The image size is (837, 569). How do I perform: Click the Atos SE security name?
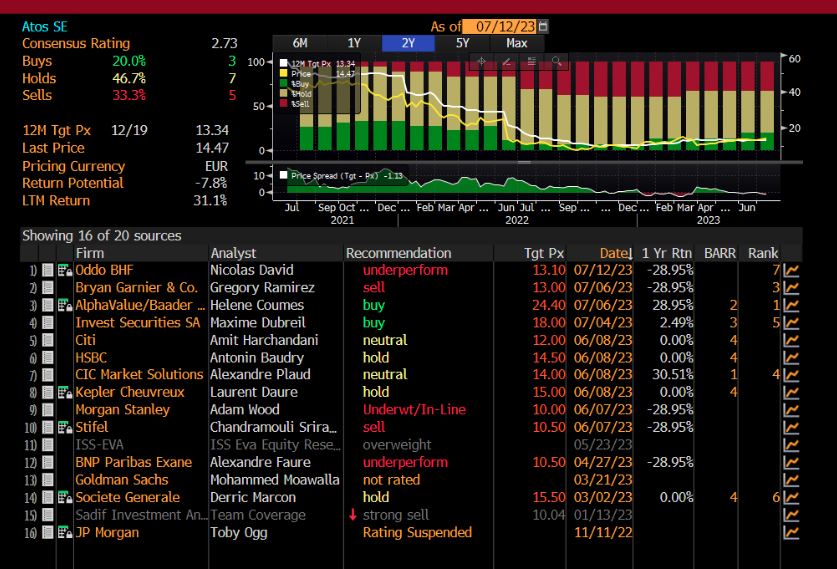tap(44, 27)
